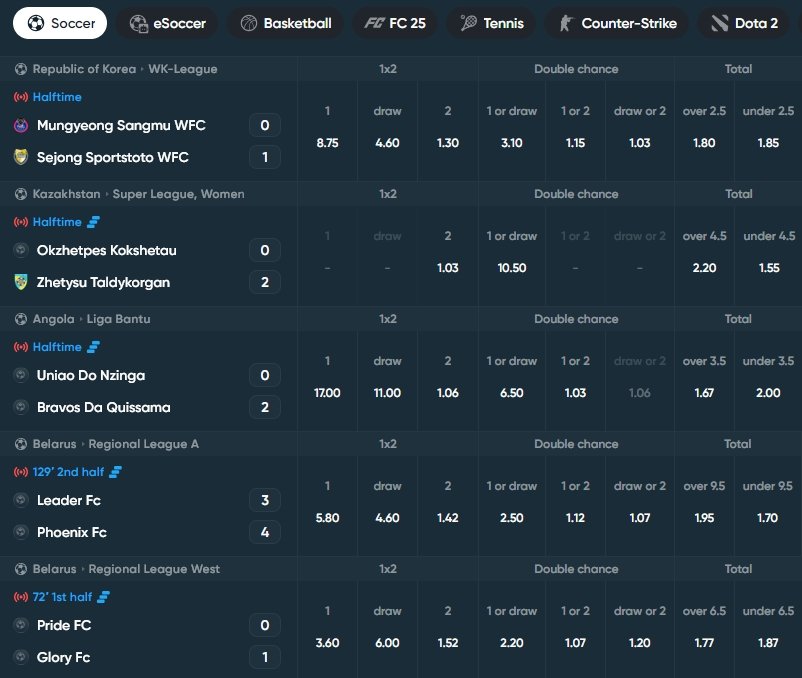The height and width of the screenshot is (678, 802).
Task: Choose Bravos Da Quissama win at 1.06
Action: 447,391
